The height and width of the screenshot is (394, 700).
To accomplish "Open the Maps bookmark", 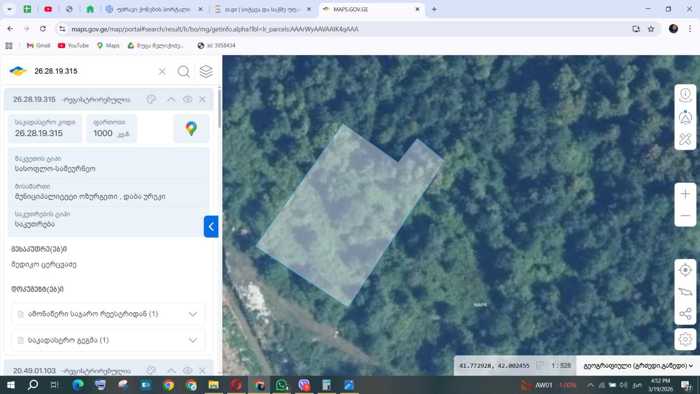I will point(108,46).
